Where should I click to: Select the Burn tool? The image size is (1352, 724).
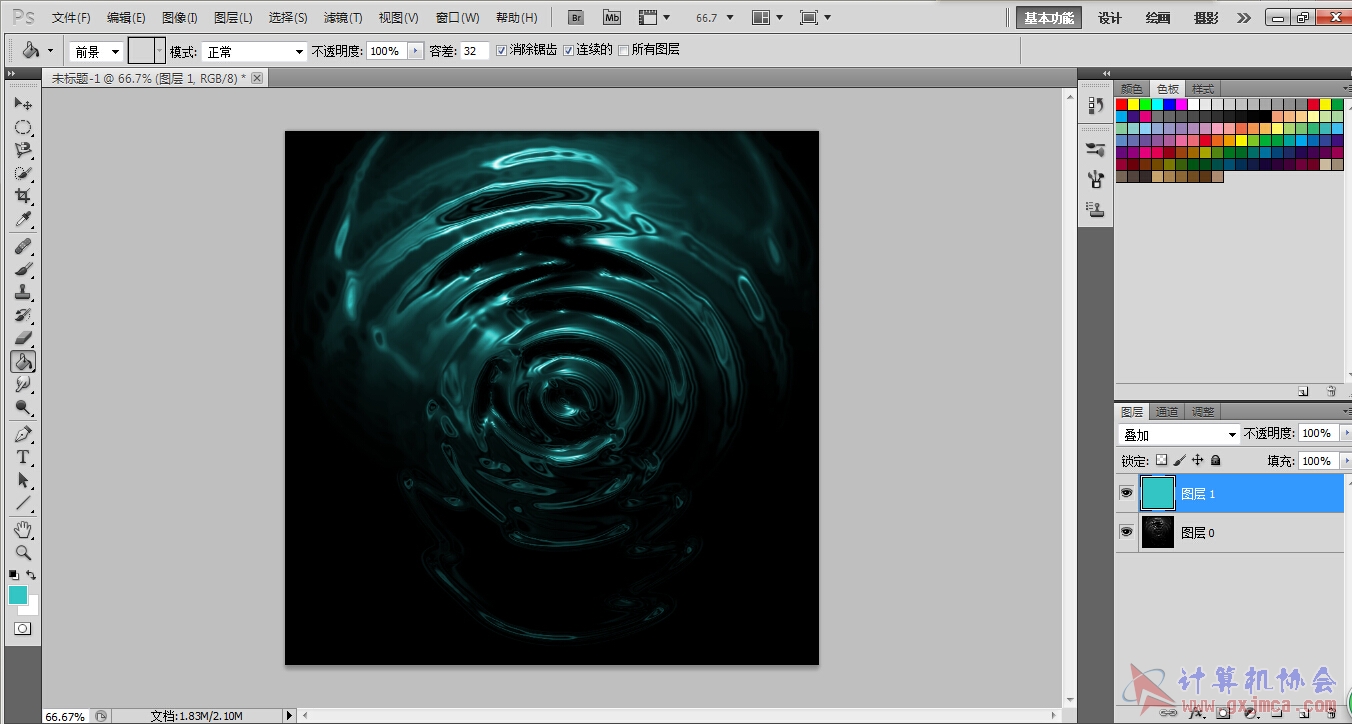(x=23, y=407)
